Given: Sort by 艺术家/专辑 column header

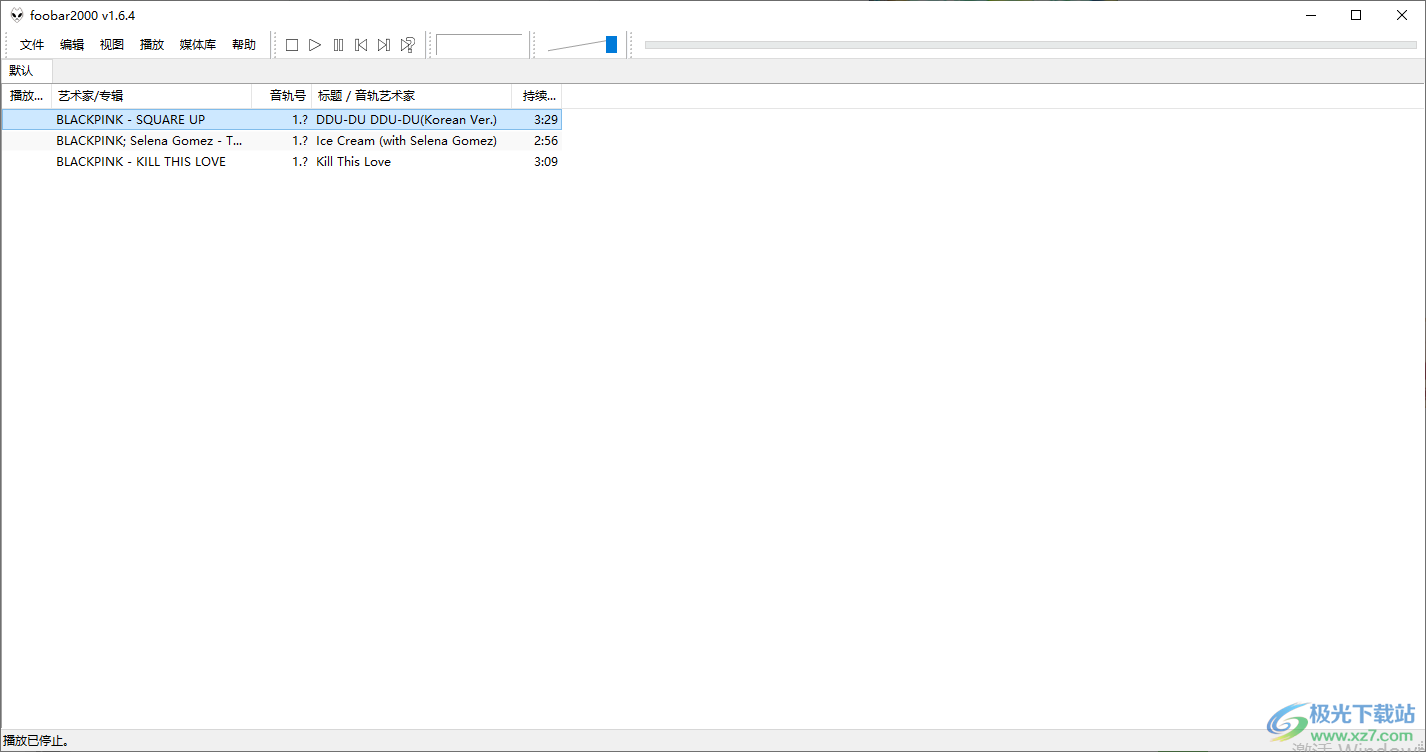Looking at the screenshot, I should [x=152, y=96].
